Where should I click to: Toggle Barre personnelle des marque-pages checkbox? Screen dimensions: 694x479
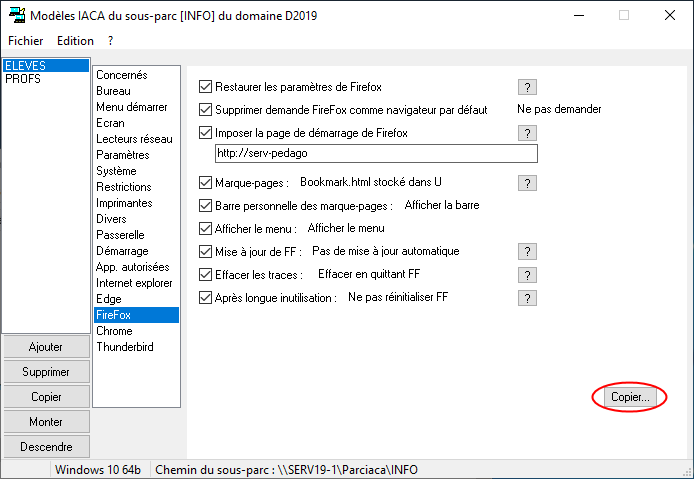(x=205, y=205)
